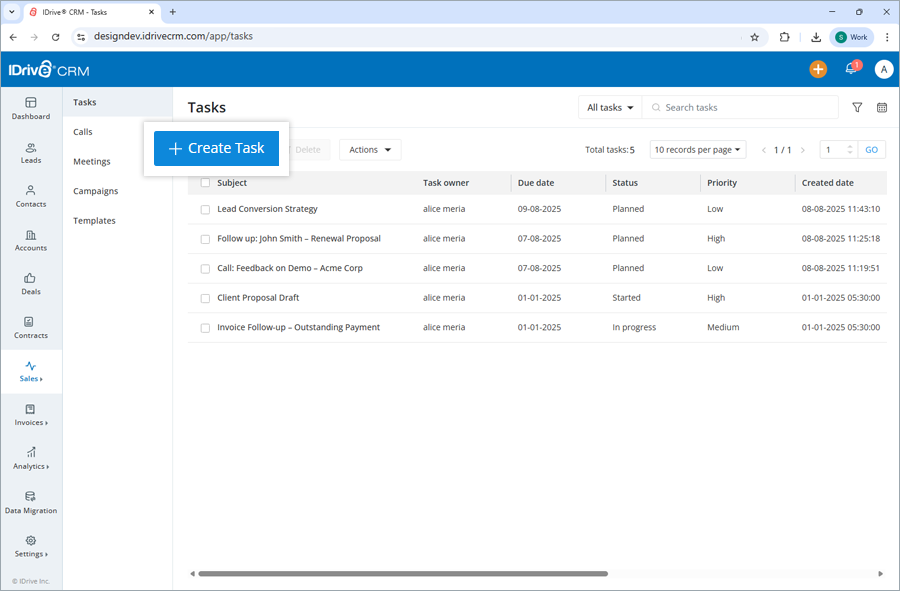Screen dimensions: 900x591
Task: Open the filter funnel icon
Action: (857, 107)
